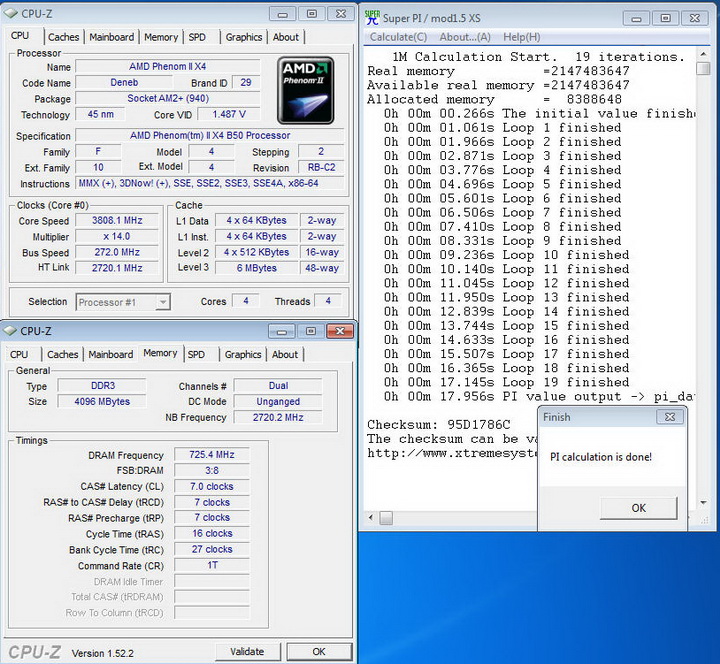The image size is (720, 664).
Task: Open the Help(H) menu in Super PI
Action: click(x=522, y=37)
